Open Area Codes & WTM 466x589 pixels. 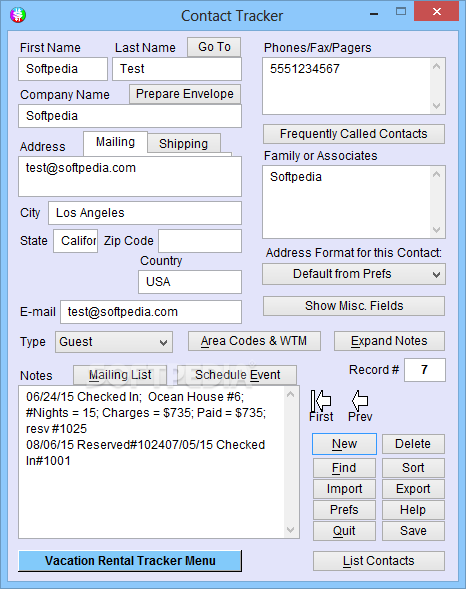(x=254, y=341)
